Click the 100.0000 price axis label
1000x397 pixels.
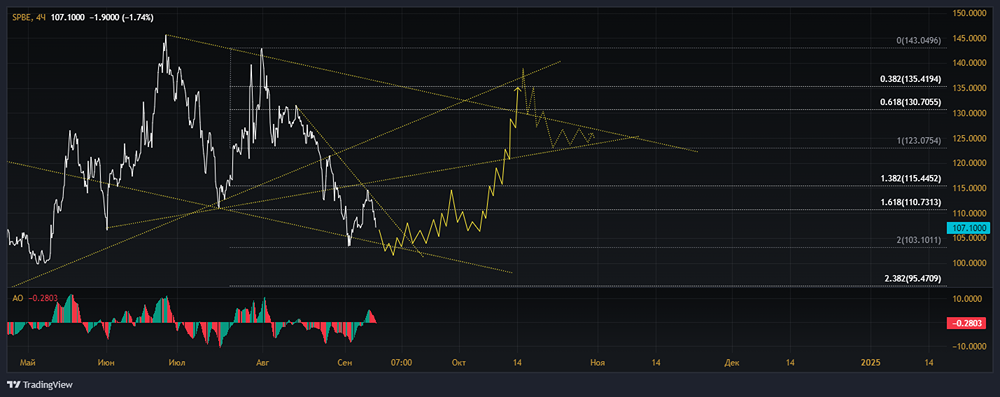(x=969, y=263)
